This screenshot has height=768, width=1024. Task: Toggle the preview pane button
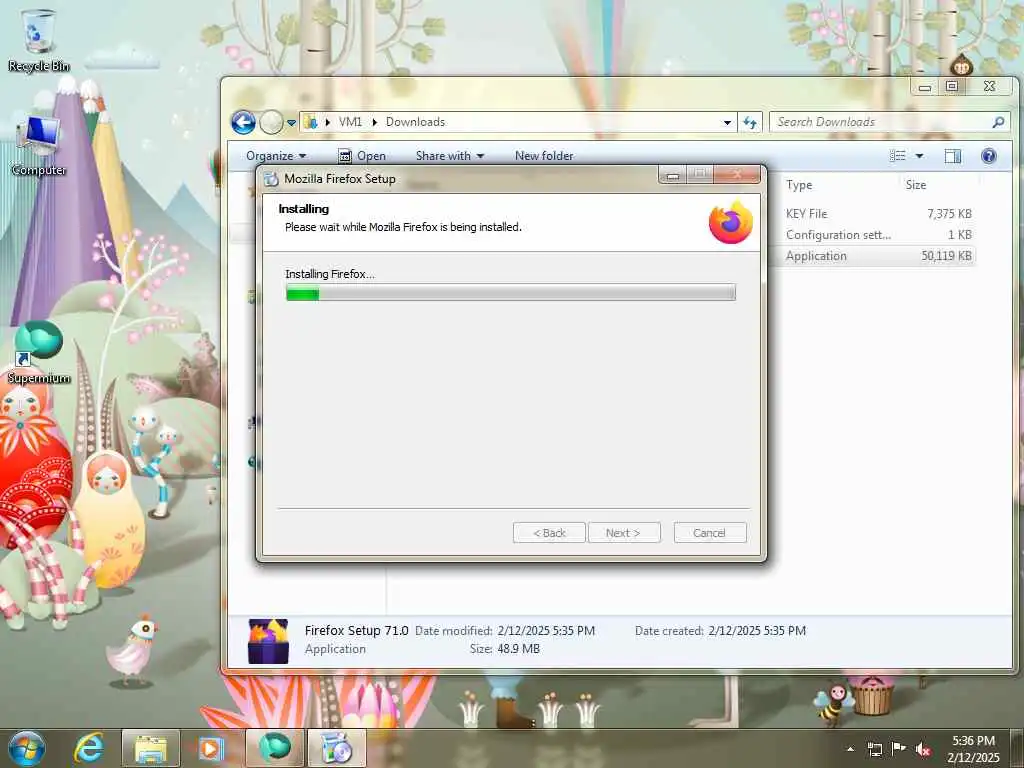(x=953, y=155)
